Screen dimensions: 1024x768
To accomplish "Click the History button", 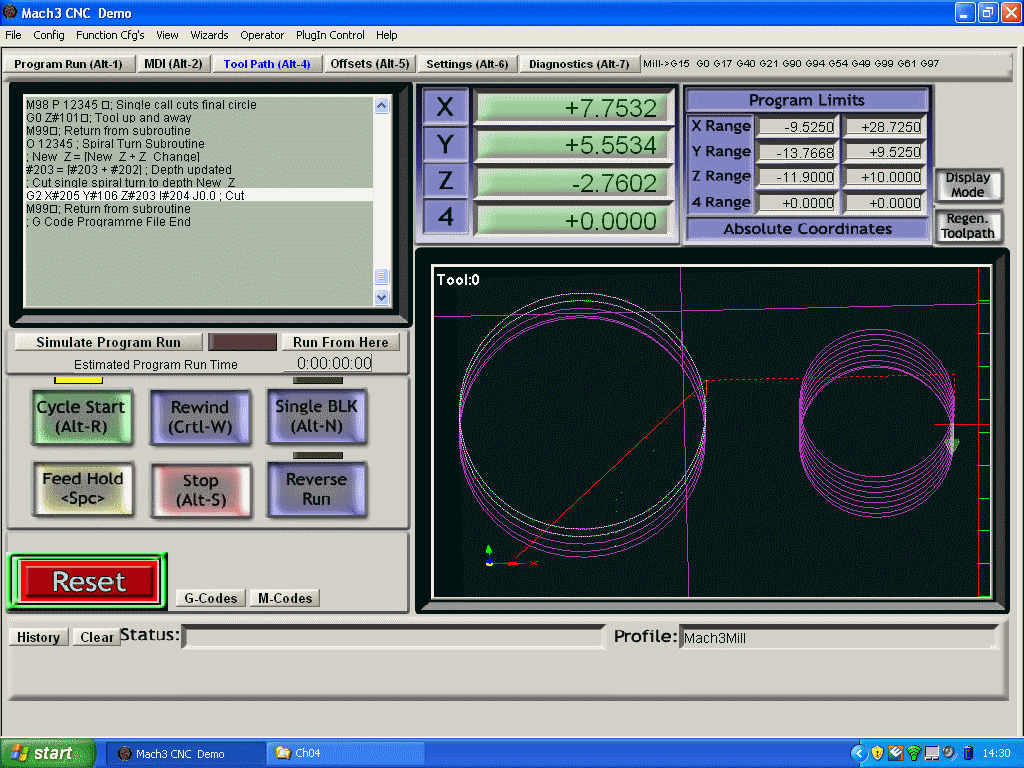I will [x=39, y=637].
